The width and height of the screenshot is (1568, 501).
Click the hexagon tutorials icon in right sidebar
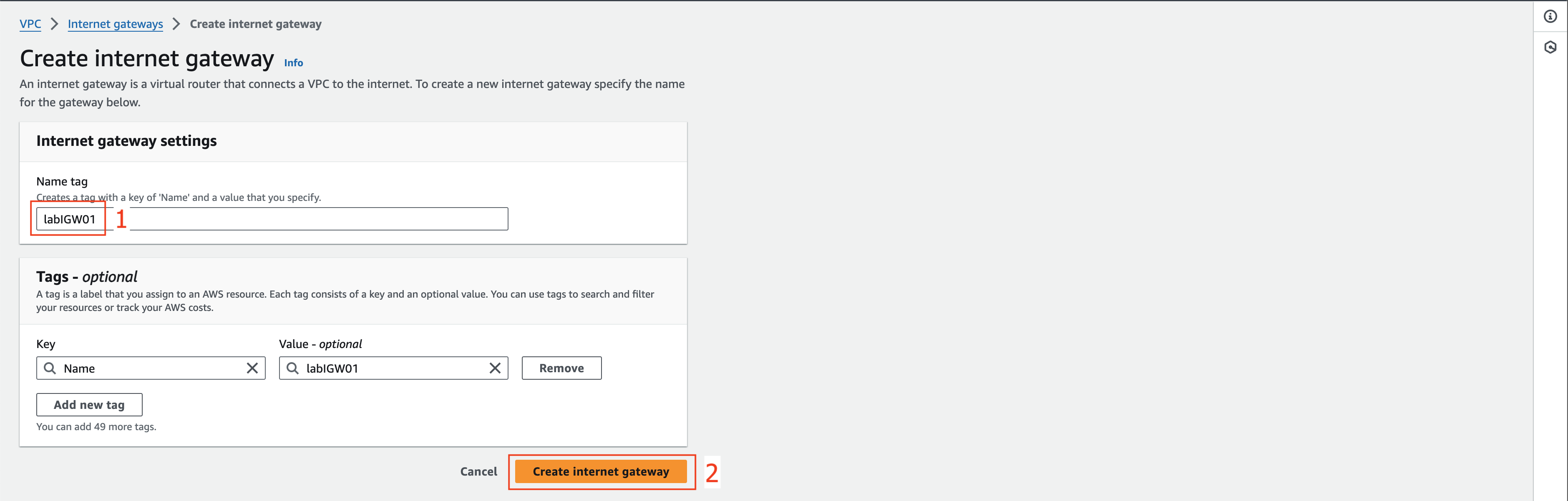tap(1550, 47)
